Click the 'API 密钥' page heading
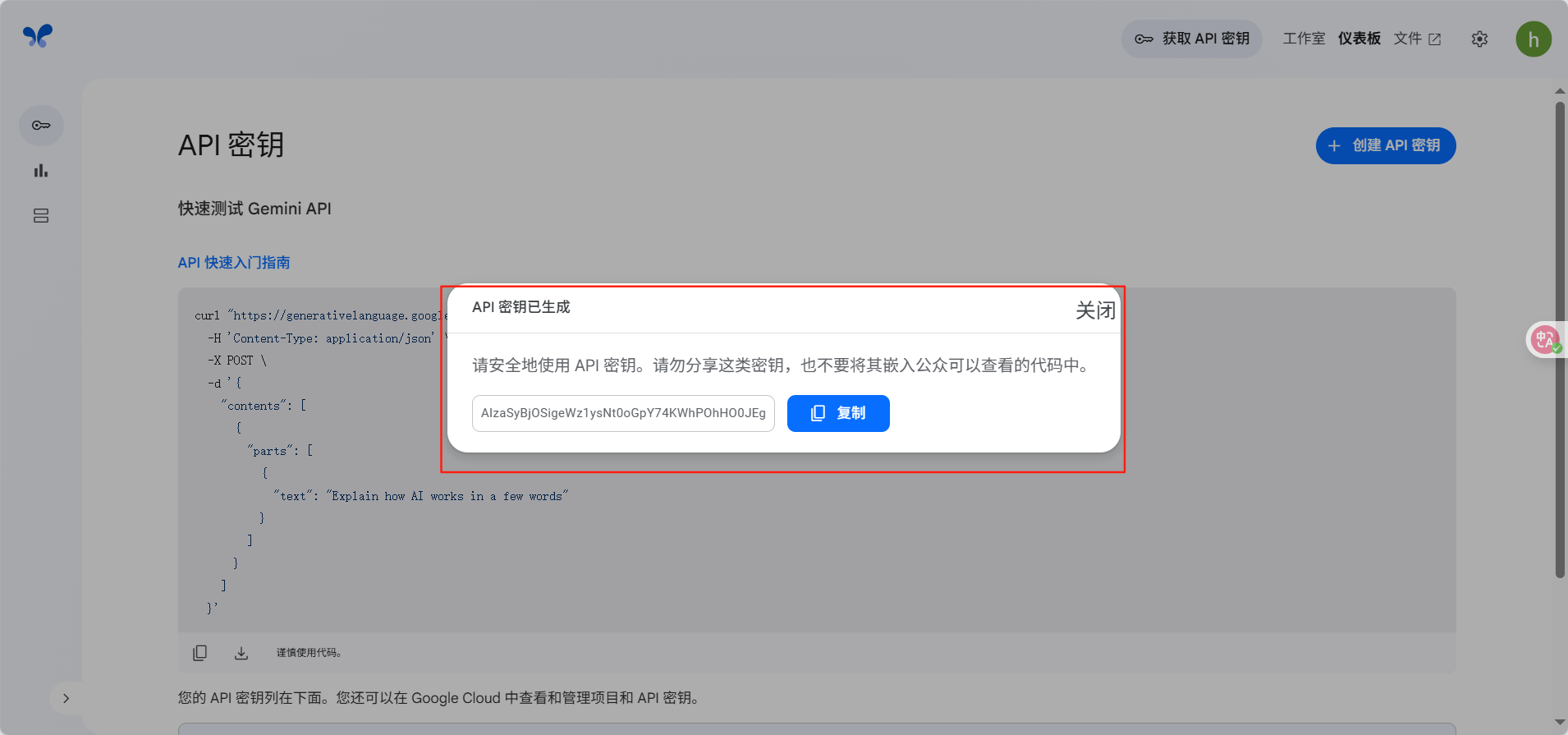This screenshot has height=735, width=1568. pyautogui.click(x=232, y=145)
